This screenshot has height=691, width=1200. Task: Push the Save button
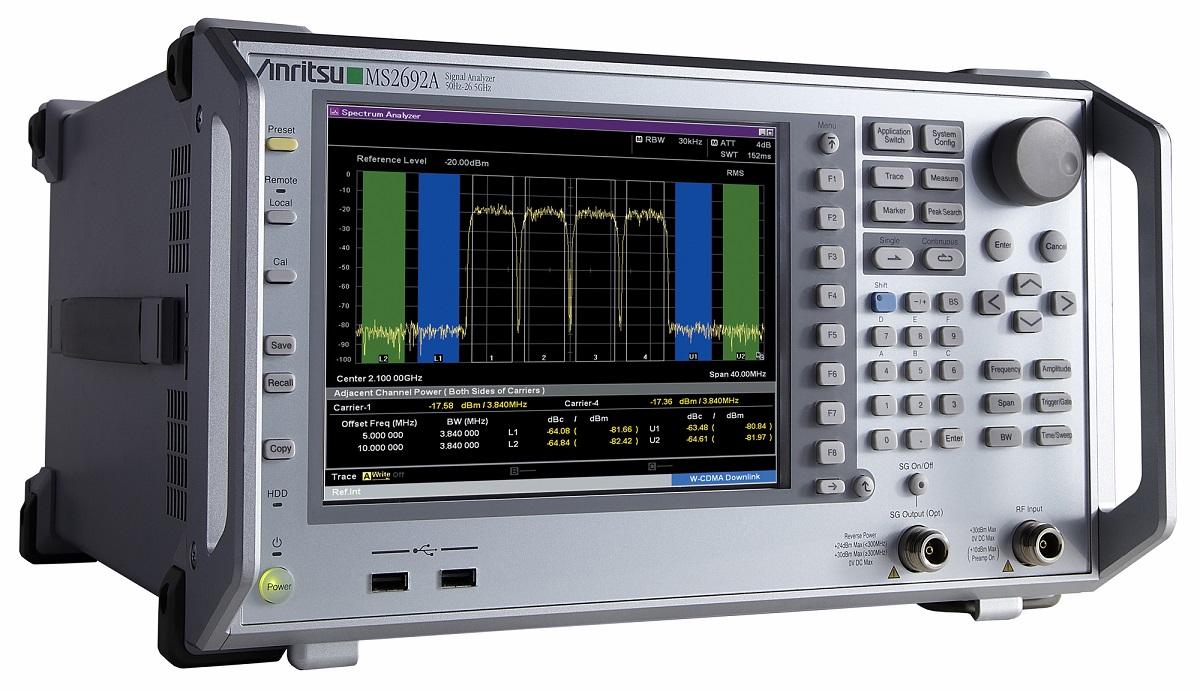(x=281, y=345)
